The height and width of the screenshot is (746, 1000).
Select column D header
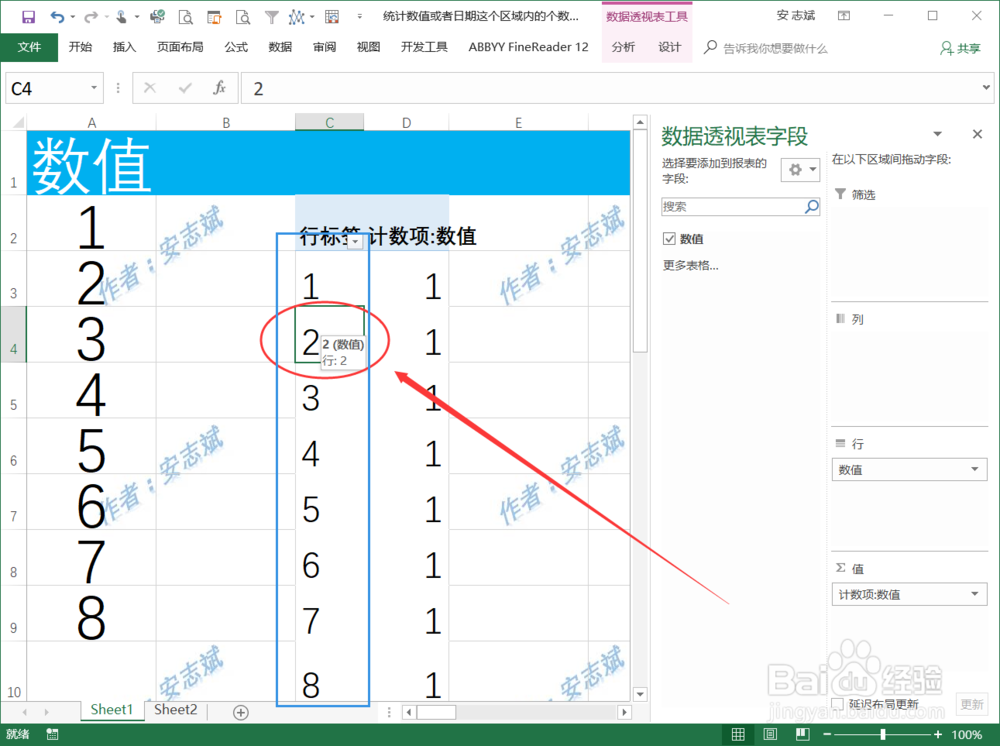point(406,122)
